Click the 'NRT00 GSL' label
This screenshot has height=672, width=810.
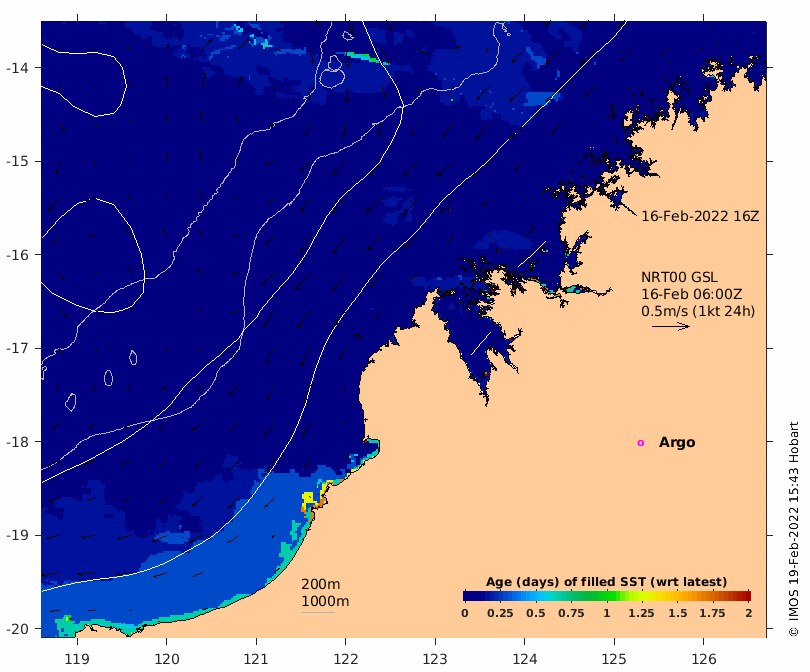[679, 277]
